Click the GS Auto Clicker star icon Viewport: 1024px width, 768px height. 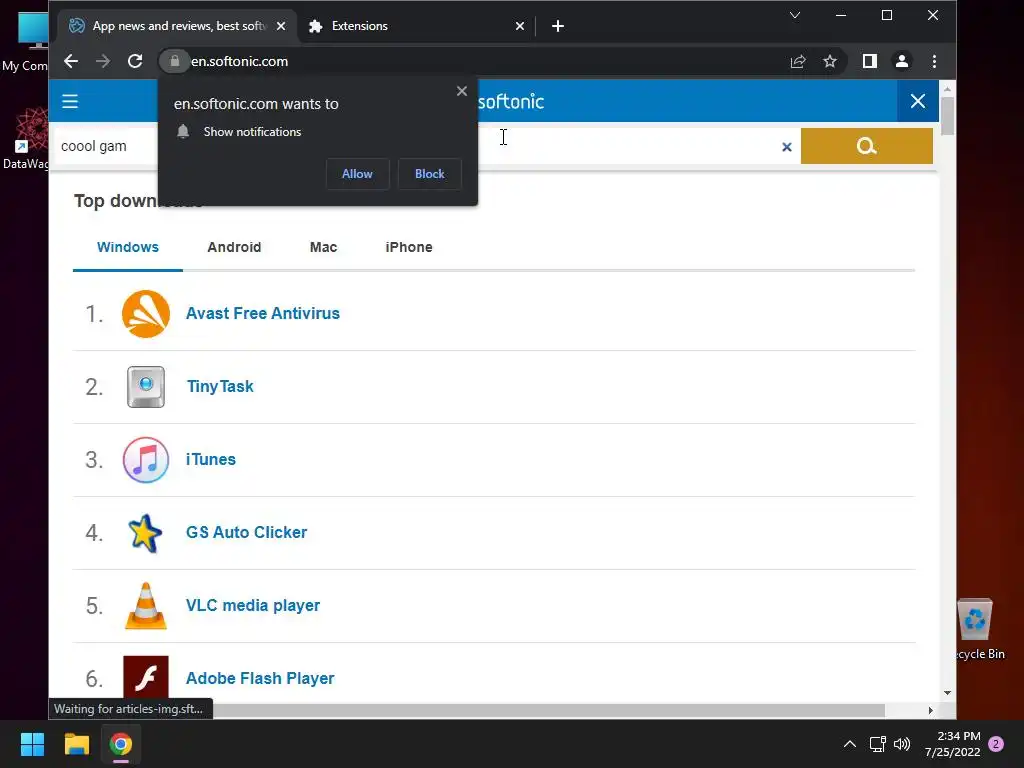coord(145,533)
